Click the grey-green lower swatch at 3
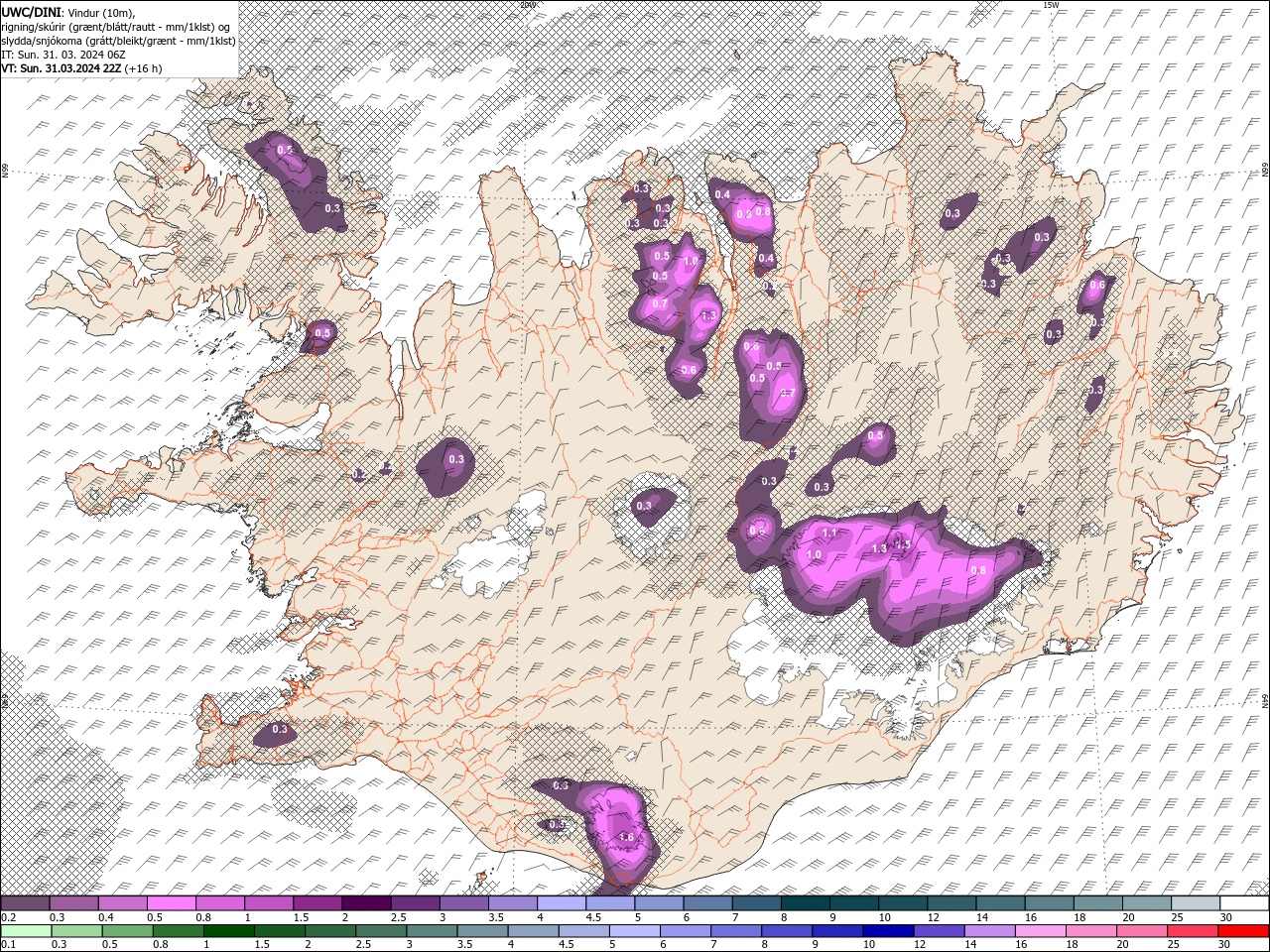Image resolution: width=1270 pixels, height=952 pixels. click(433, 931)
